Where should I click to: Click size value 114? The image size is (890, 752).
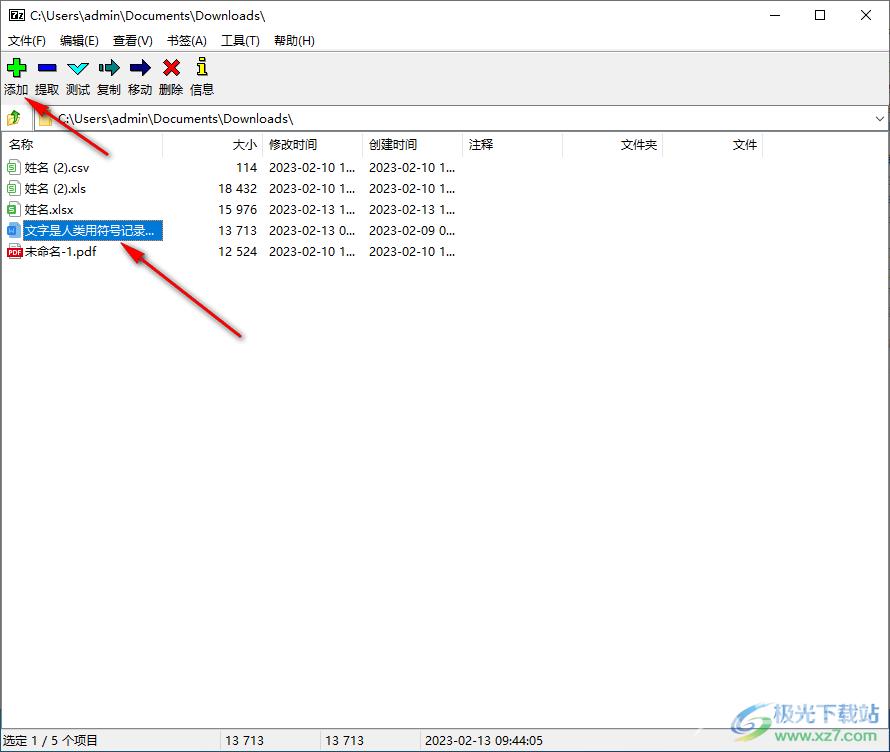[x=246, y=167]
